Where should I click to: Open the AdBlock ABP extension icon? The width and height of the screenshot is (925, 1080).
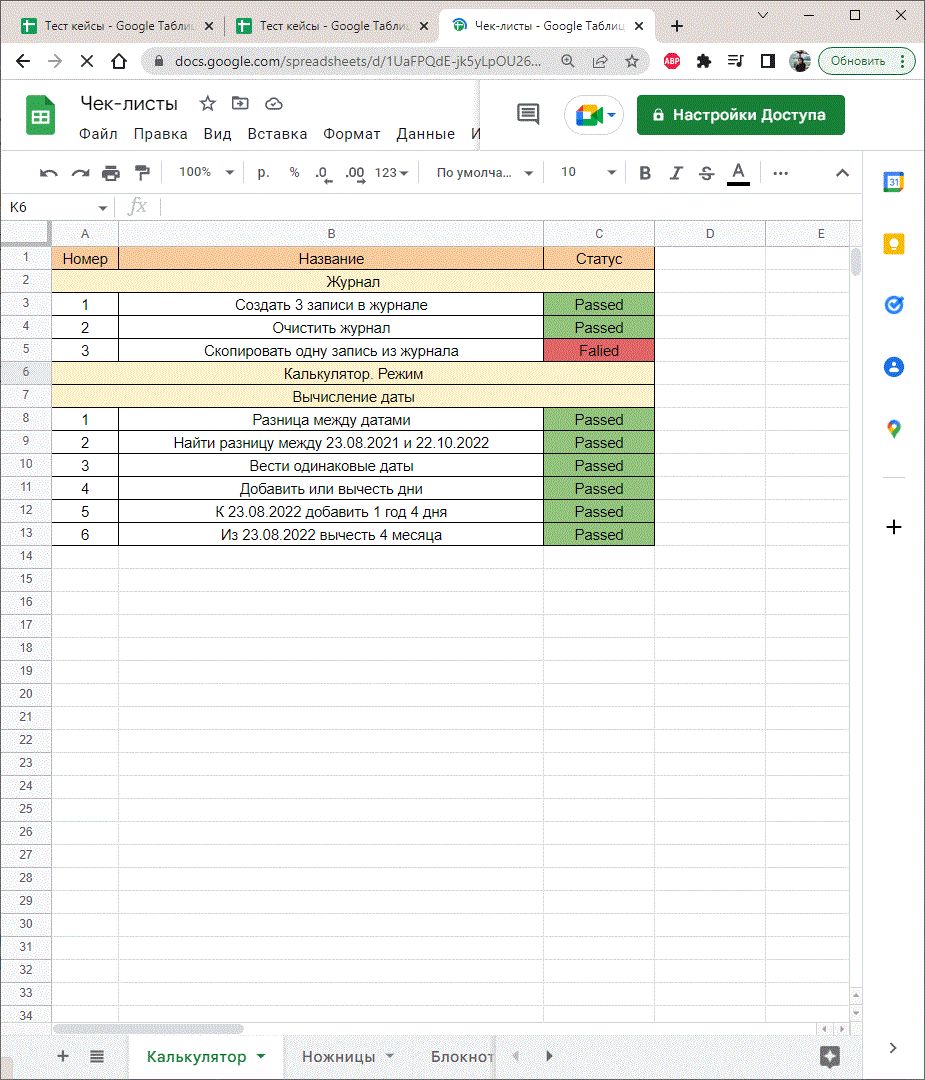[672, 61]
